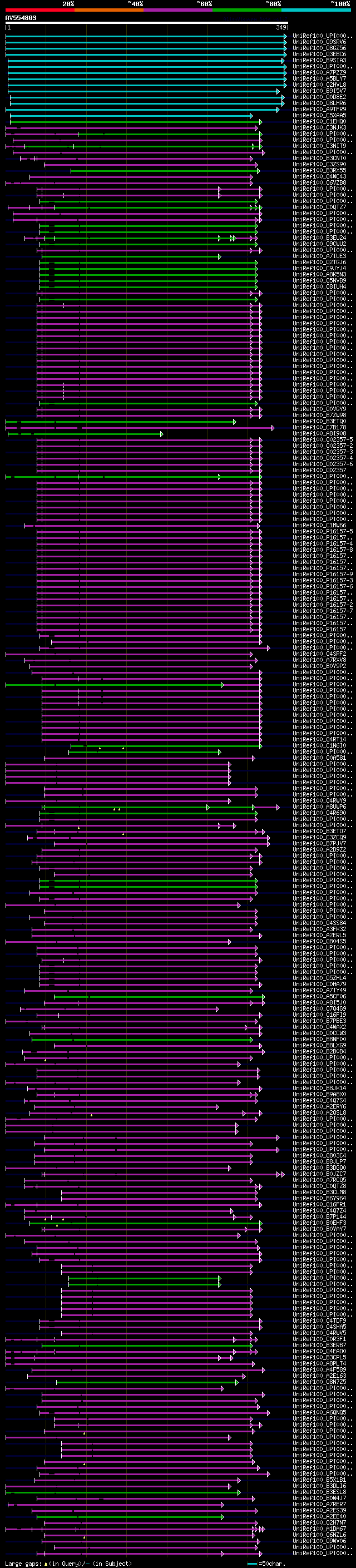Open hit UniRef100_A5BLY7
This screenshot has width=356, height=1568.
pos(319,78)
